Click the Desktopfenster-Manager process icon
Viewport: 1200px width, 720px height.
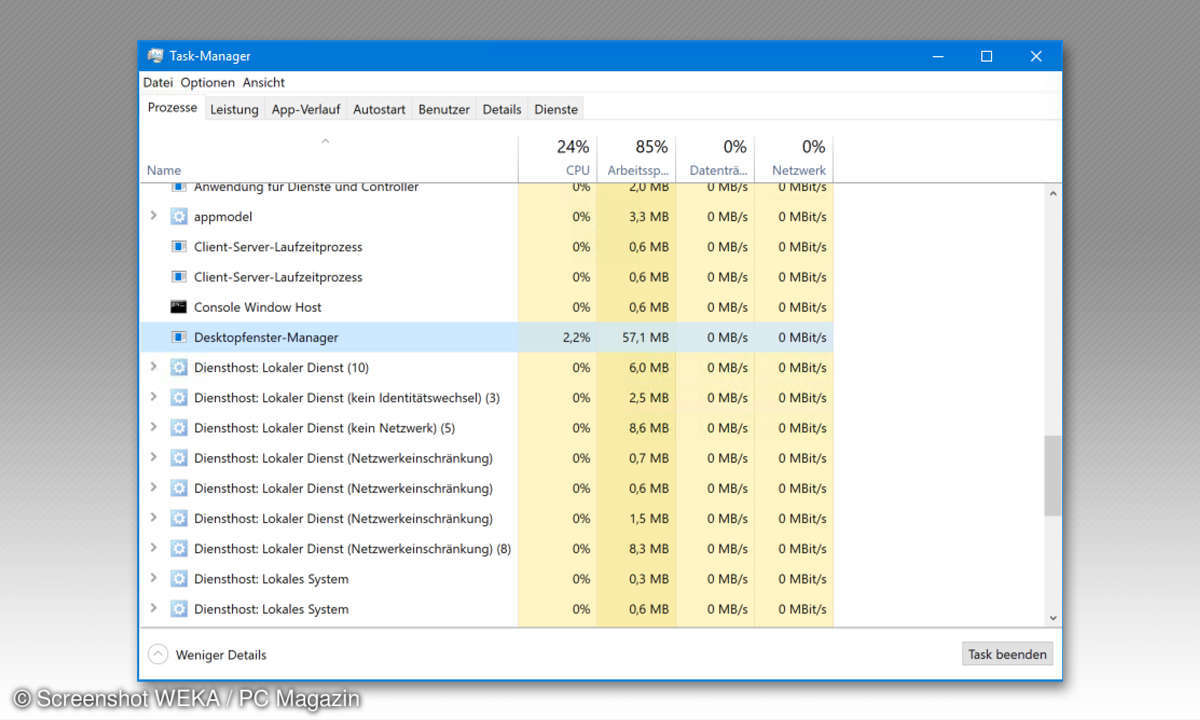click(179, 337)
